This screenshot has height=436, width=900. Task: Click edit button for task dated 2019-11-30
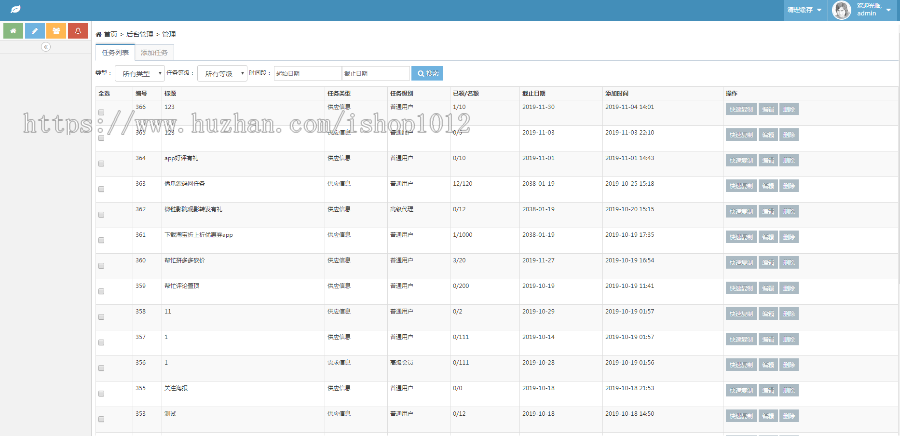click(768, 109)
